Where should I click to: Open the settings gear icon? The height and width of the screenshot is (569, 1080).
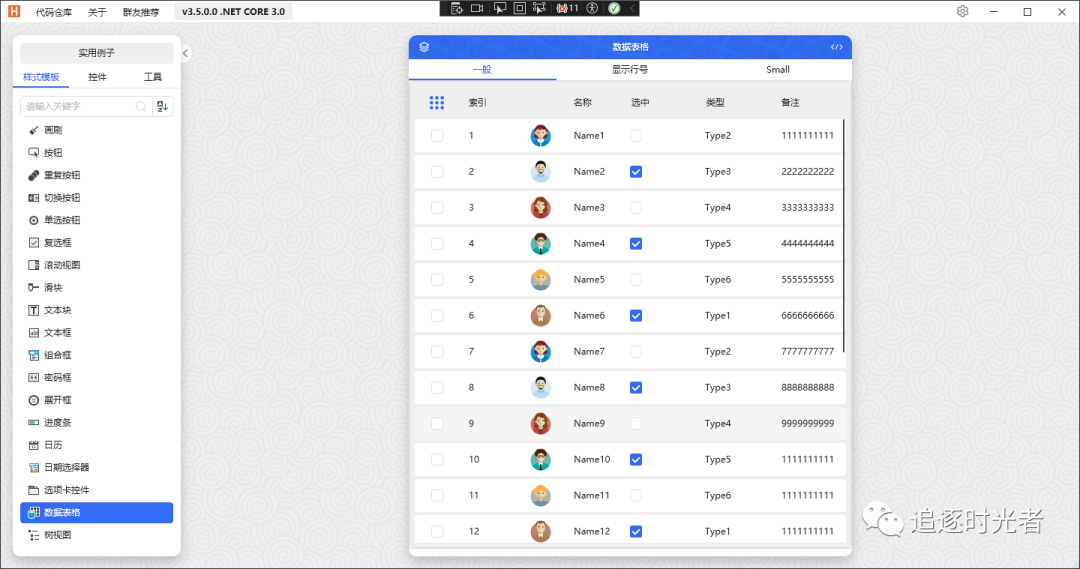click(962, 12)
